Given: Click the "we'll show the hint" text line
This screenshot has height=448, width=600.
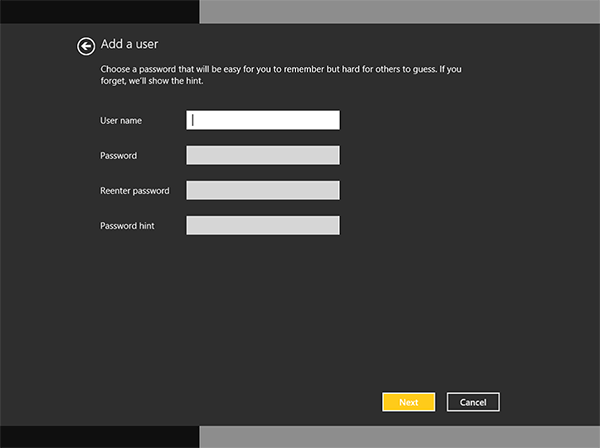Looking at the screenshot, I should pos(160,81).
